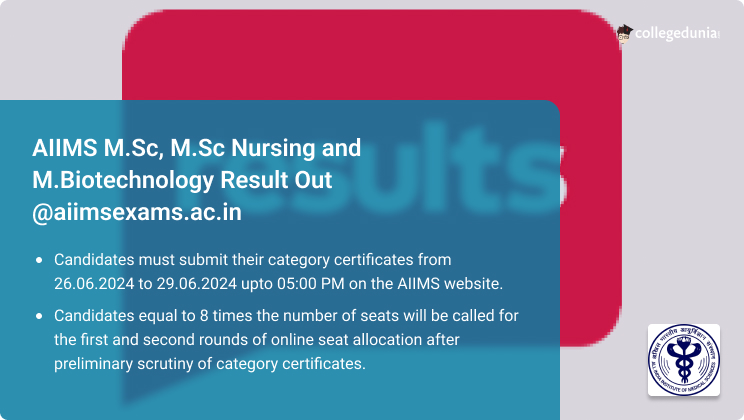Screen dimensions: 744x420
Task: Click the collegedunia logo text
Action: click(677, 33)
